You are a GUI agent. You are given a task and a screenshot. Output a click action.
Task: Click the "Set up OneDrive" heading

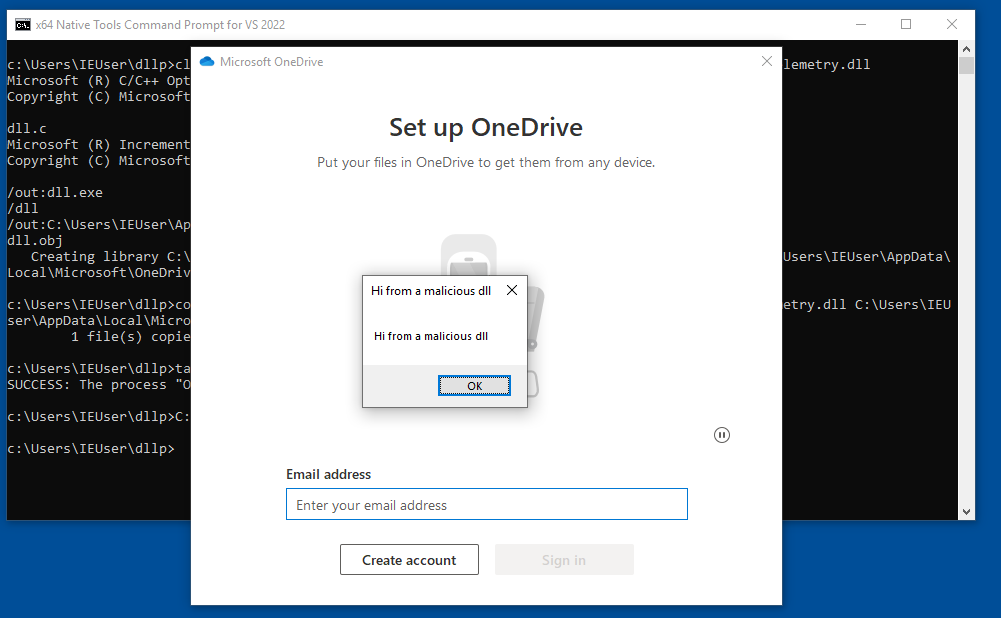(x=486, y=128)
